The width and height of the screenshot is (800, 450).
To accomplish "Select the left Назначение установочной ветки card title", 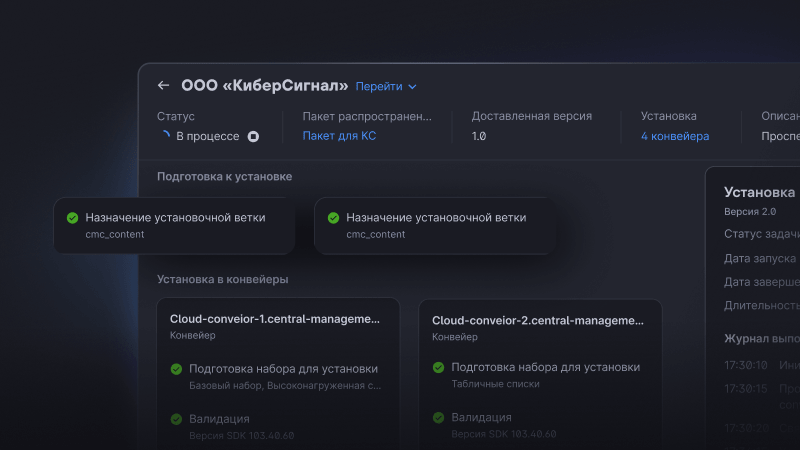I will [x=175, y=218].
